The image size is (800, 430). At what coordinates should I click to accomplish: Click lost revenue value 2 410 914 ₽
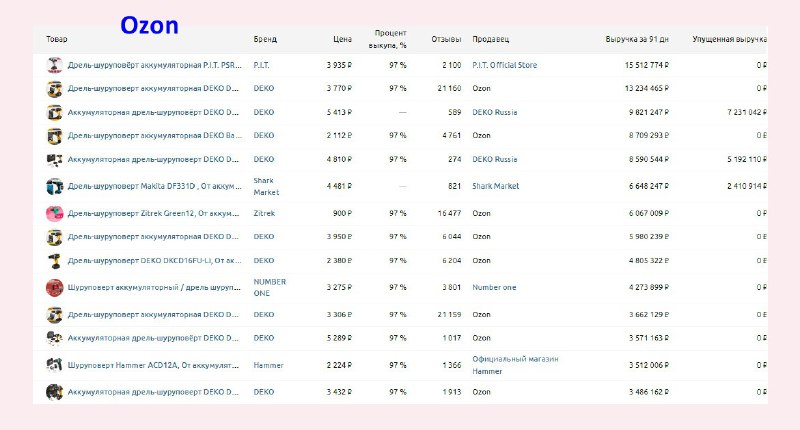tap(747, 186)
